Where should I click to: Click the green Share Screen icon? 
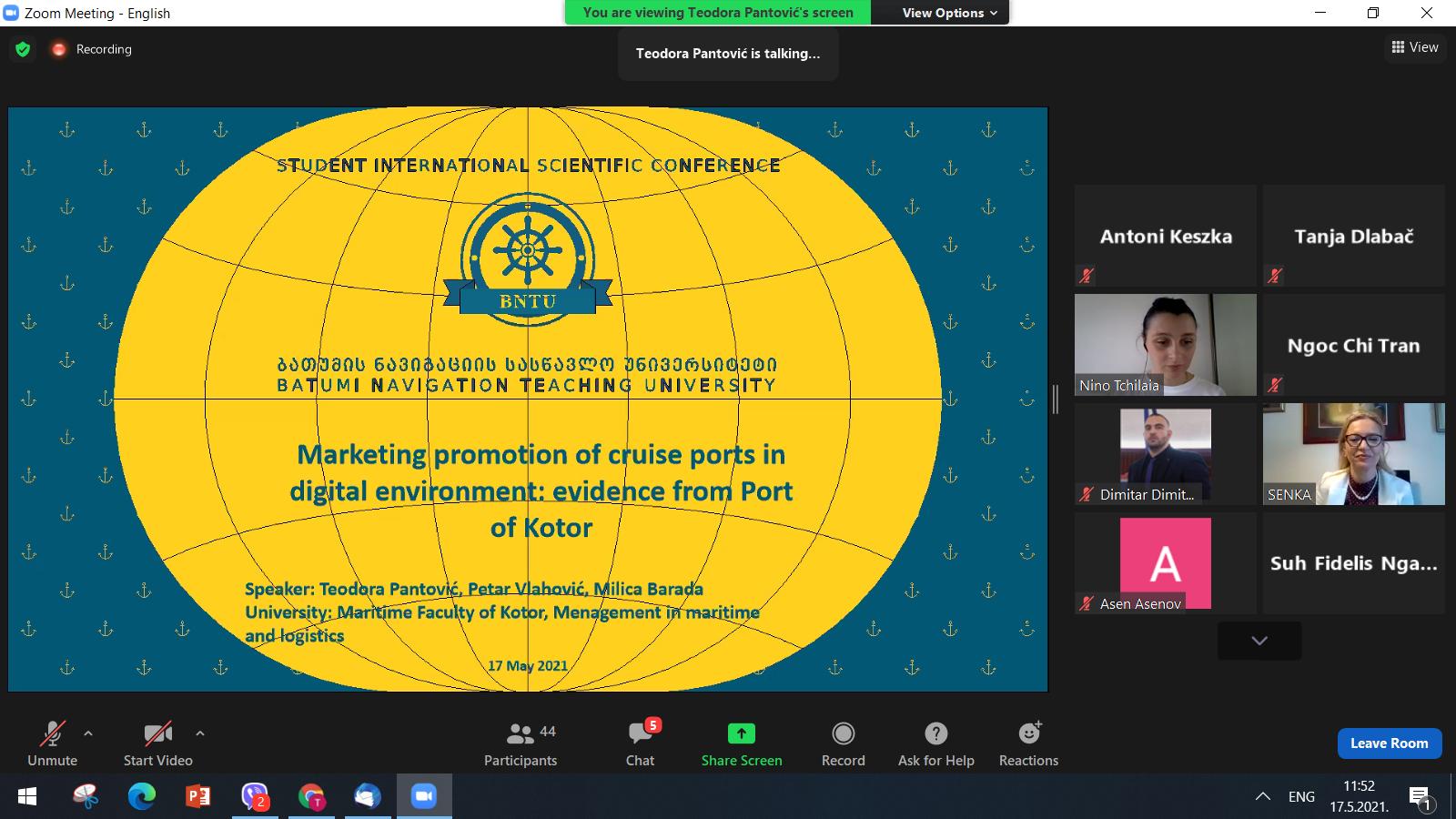click(x=742, y=733)
